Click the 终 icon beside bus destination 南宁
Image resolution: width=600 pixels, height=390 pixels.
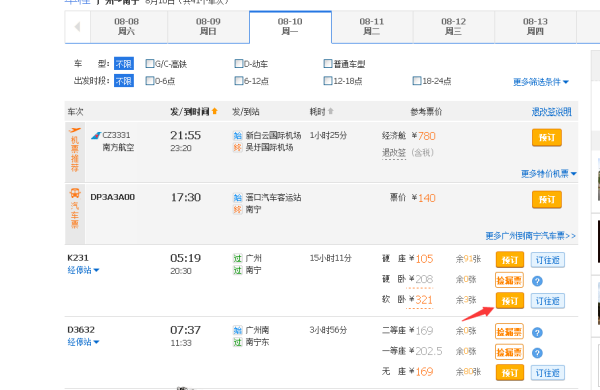point(238,210)
